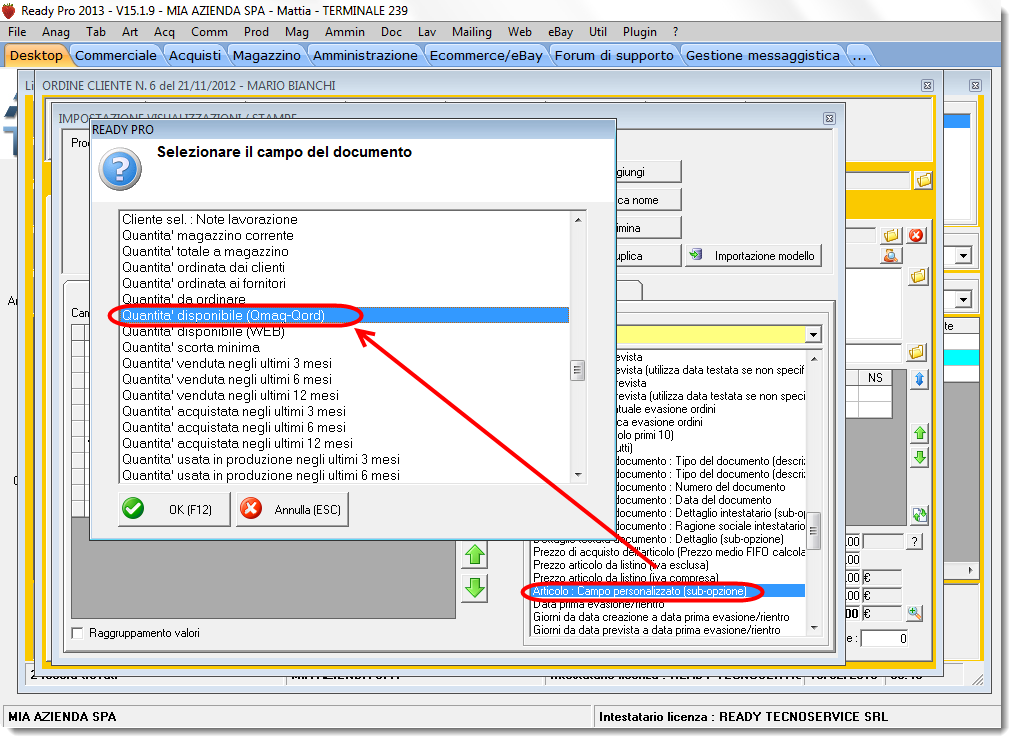Switch to the Magazzino tab

267,55
